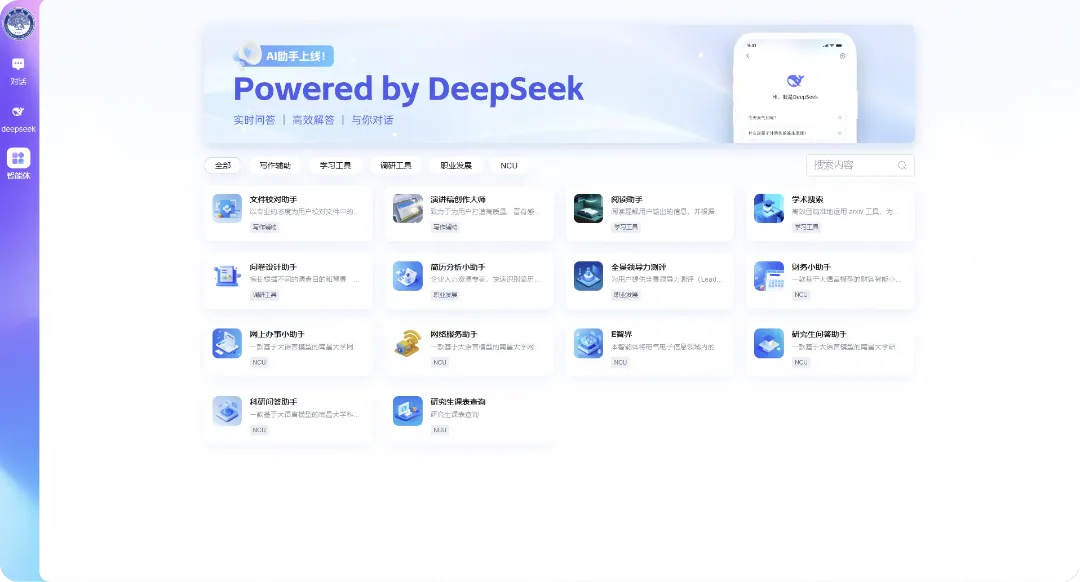Open the 对话 chat icon in sidebar

pyautogui.click(x=19, y=65)
